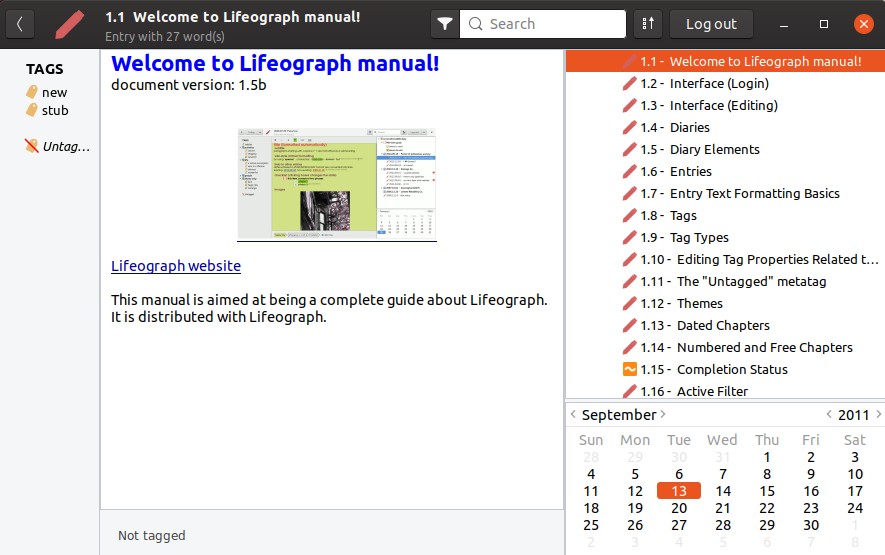Viewport: 885px width, 555px height.
Task: Select September 1 in the calendar
Action: coord(767,457)
